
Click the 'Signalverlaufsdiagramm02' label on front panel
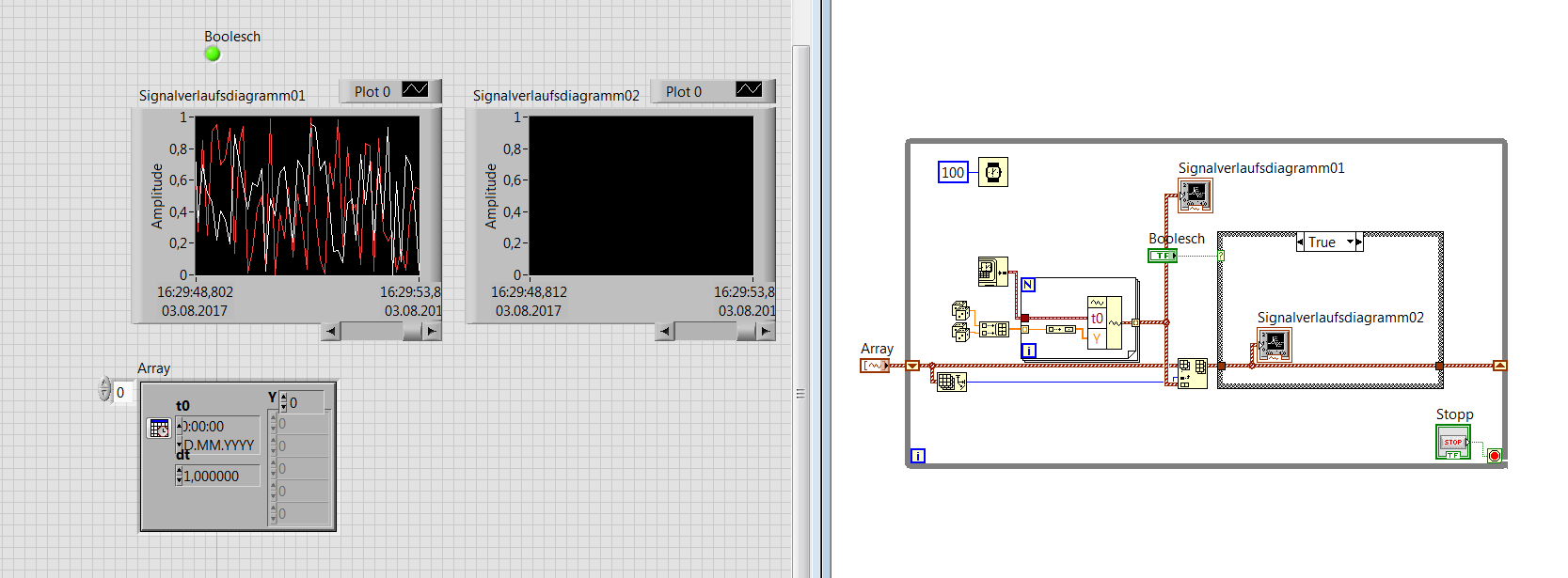tap(556, 96)
